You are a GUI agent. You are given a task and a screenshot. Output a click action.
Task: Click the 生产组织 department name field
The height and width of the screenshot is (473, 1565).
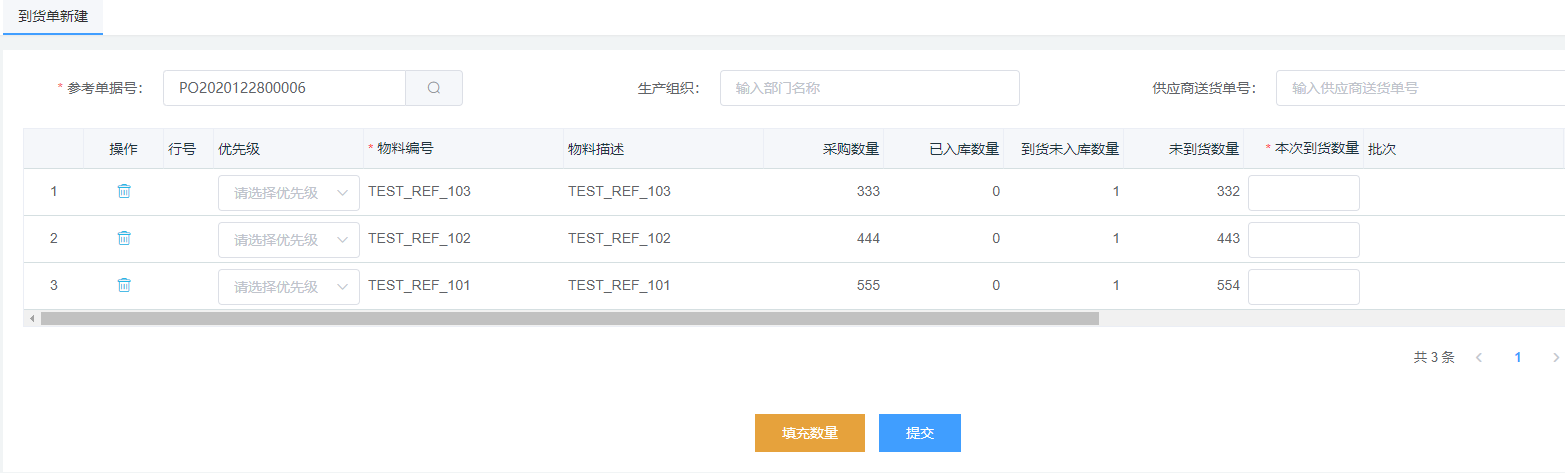(x=869, y=88)
